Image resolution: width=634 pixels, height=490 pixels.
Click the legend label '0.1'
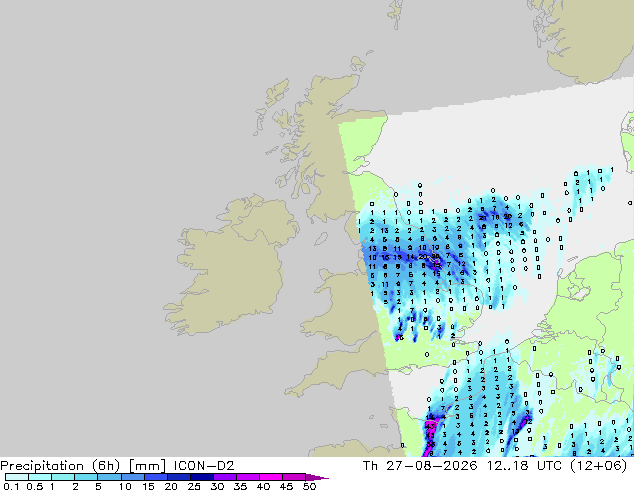tap(11, 486)
